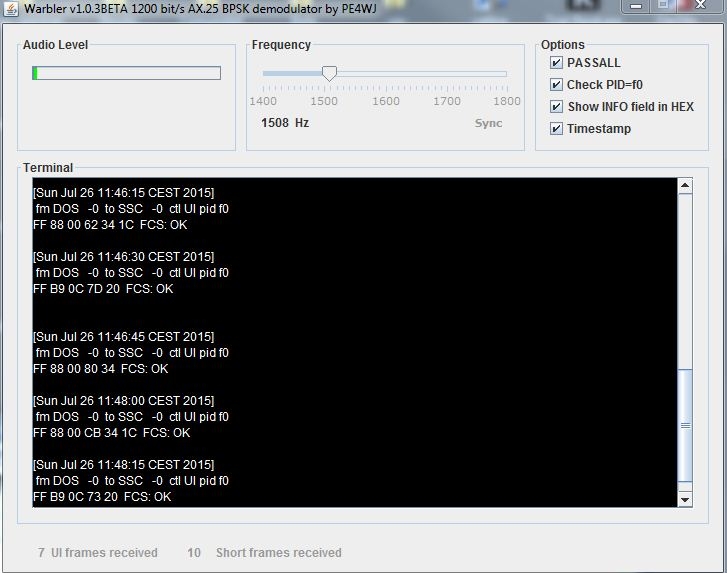Click the UI frames received counter
The height and width of the screenshot is (573, 727).
[x=97, y=552]
